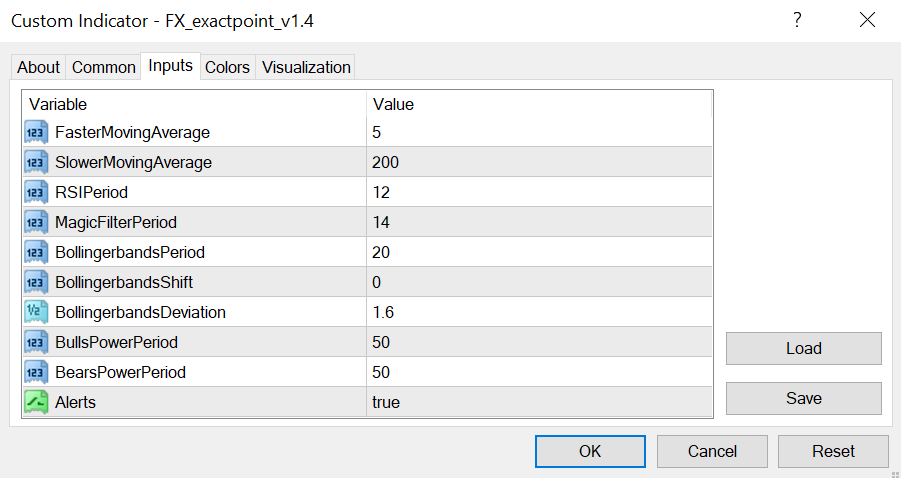Confirm with the OK button

point(590,451)
